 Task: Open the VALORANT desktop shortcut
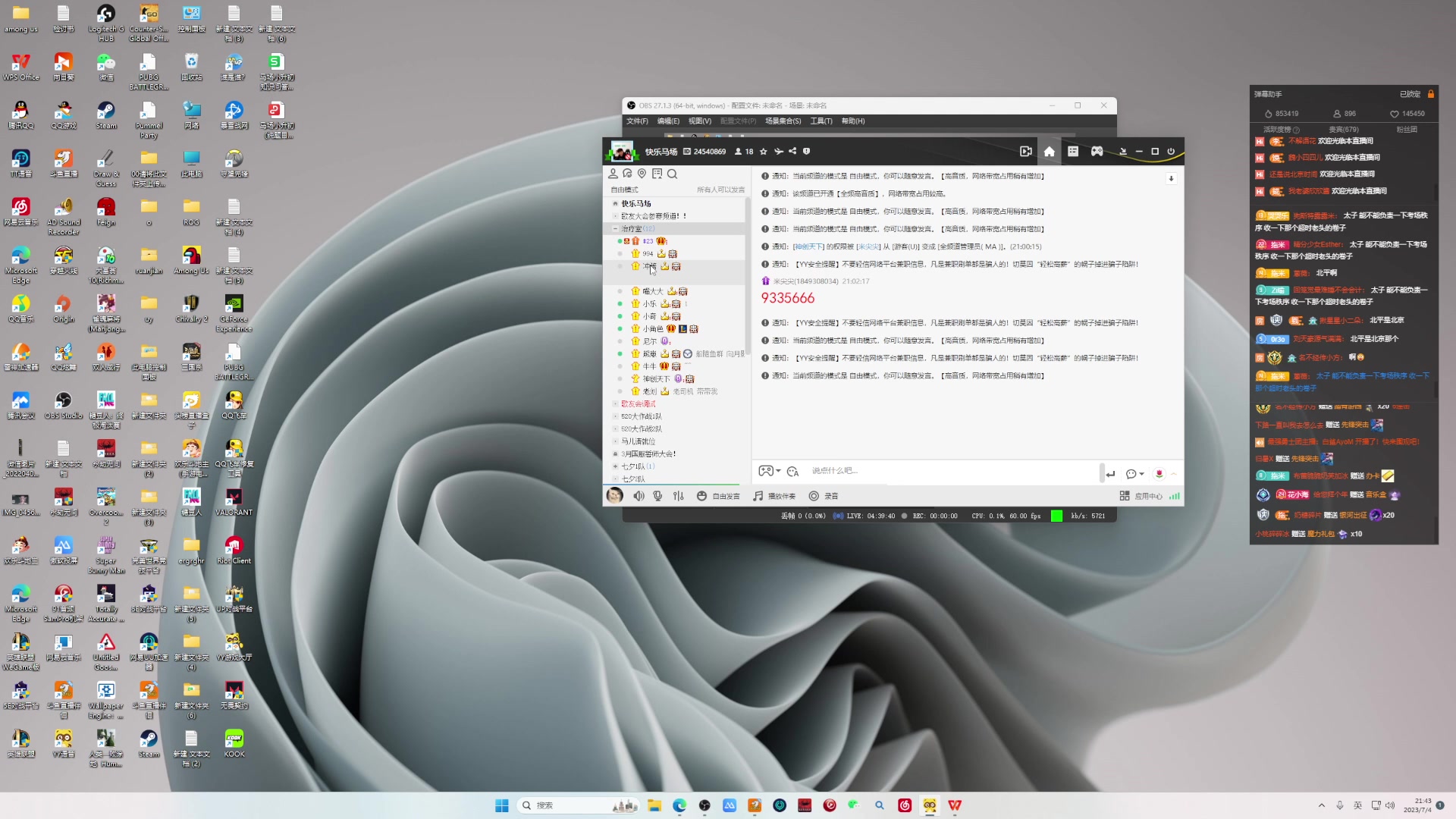(x=234, y=502)
